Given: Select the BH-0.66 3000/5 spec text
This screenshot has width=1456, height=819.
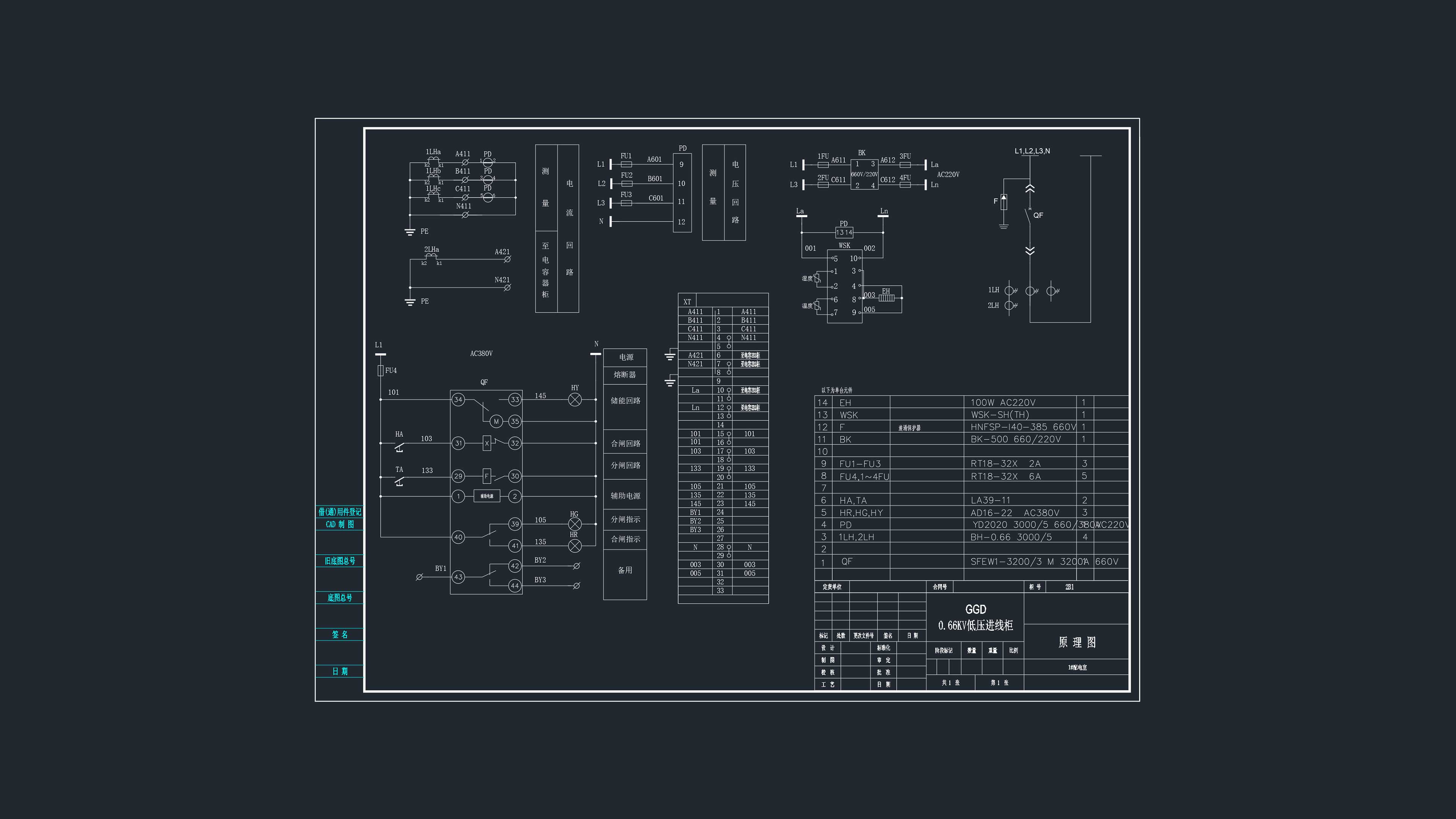Looking at the screenshot, I should point(1011,537).
